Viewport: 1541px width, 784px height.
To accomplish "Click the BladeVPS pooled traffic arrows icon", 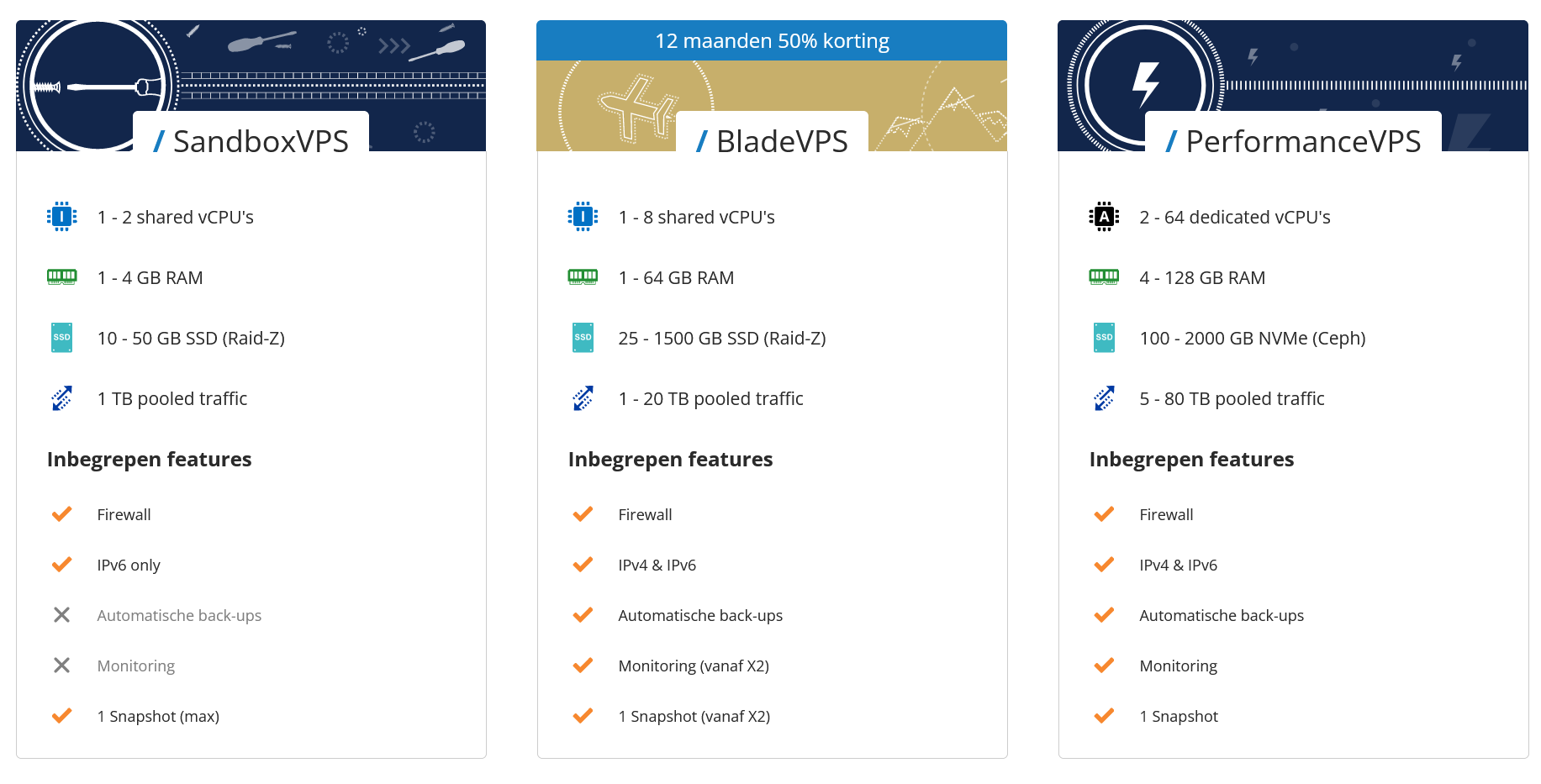I will [x=583, y=398].
